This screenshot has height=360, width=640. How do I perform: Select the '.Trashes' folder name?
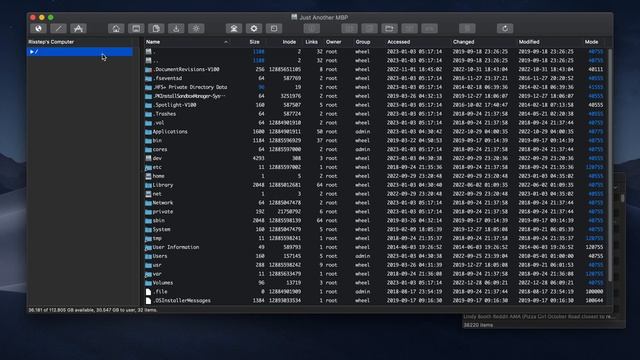[x=164, y=114]
